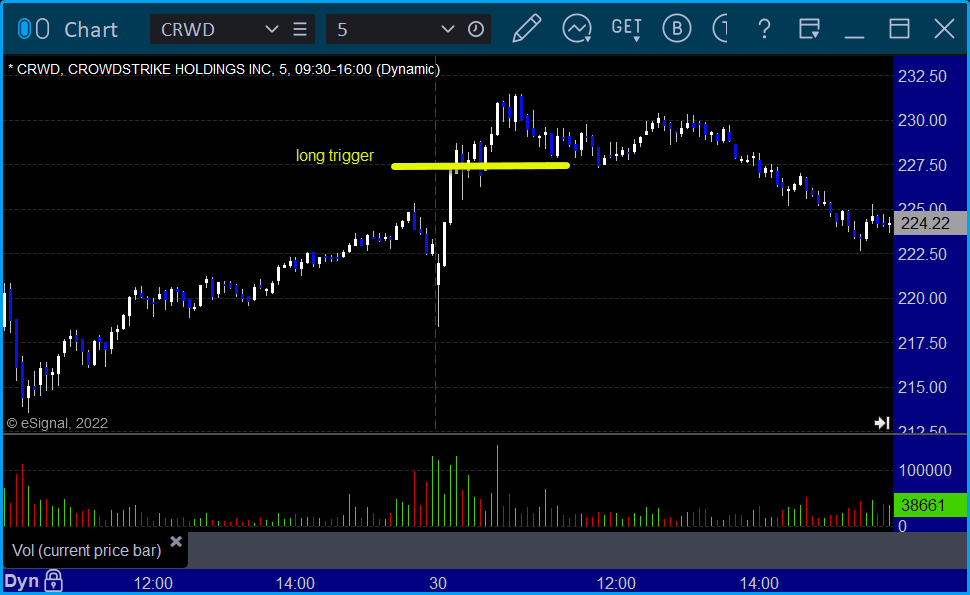Select the yellow long trigger line
This screenshot has height=595, width=970.
click(x=480, y=166)
